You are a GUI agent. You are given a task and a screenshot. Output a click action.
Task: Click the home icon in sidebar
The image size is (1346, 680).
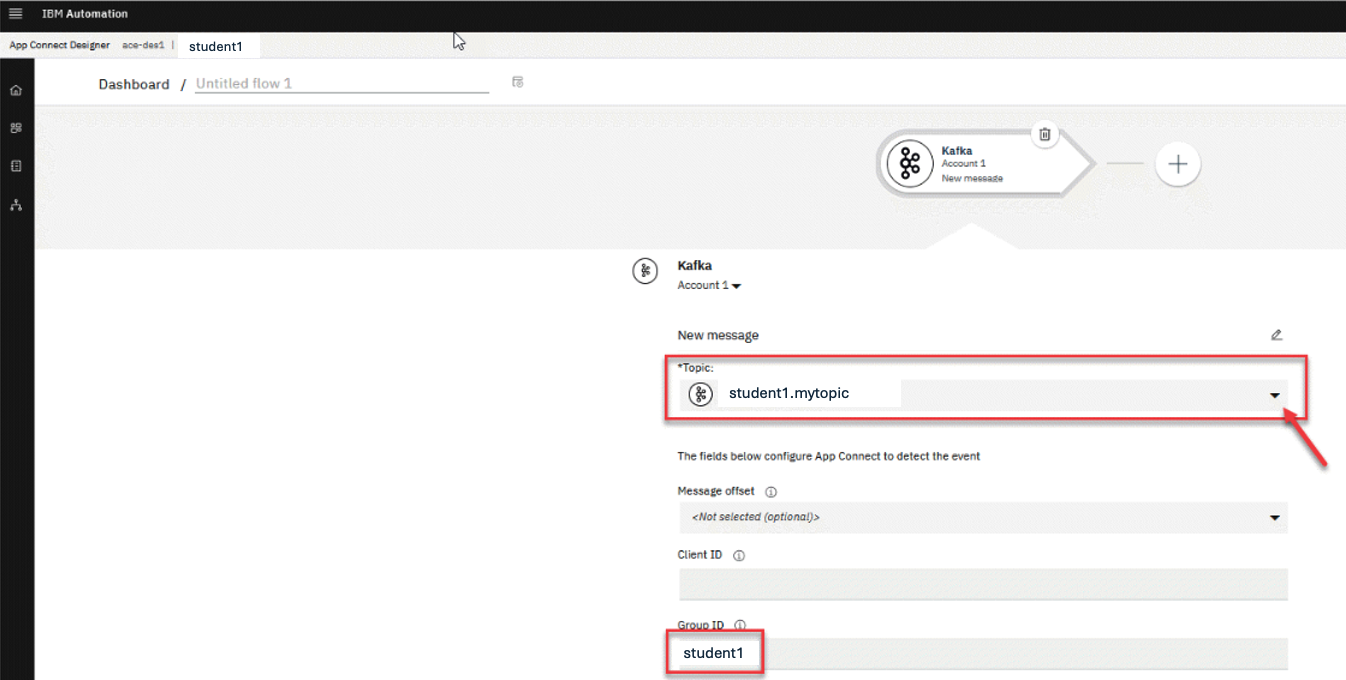(16, 91)
